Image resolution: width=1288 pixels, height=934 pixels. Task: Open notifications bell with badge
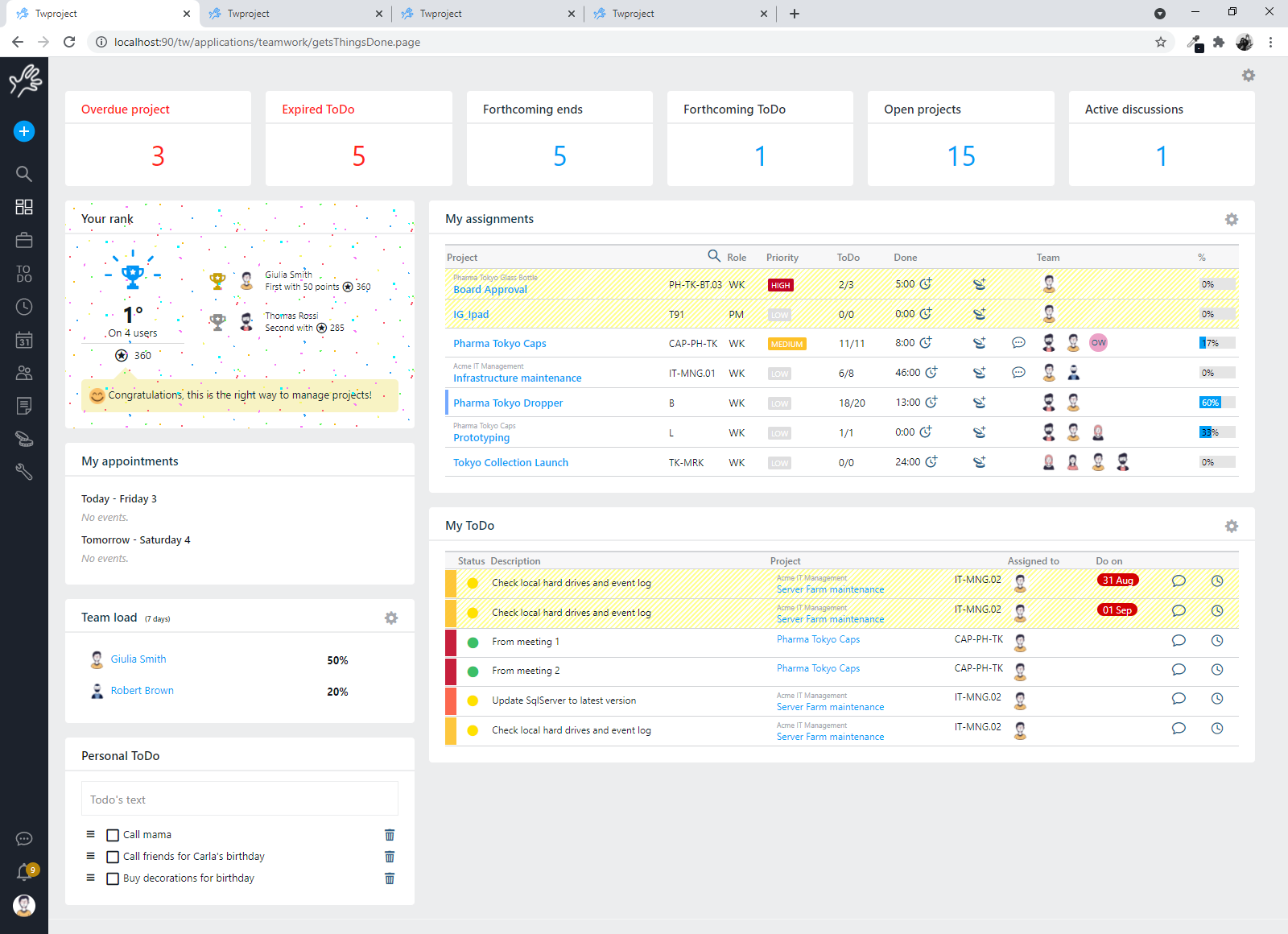(24, 872)
